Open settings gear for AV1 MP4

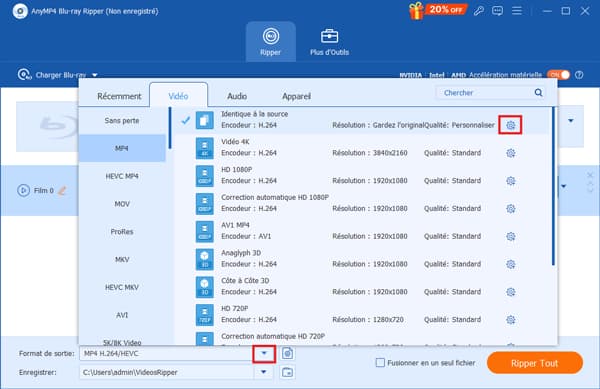point(510,236)
